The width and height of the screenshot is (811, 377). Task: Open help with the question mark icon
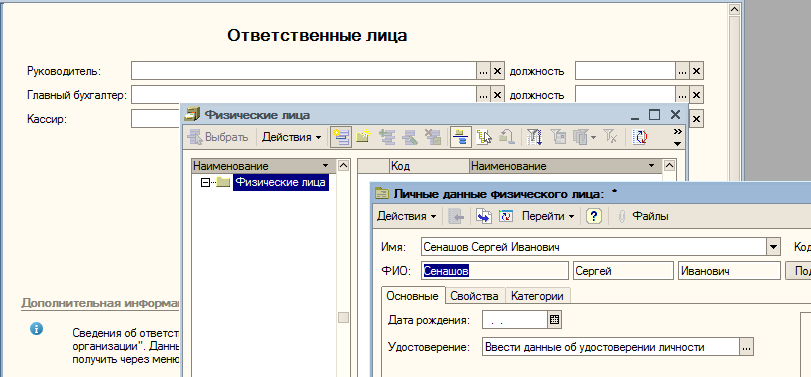(594, 216)
